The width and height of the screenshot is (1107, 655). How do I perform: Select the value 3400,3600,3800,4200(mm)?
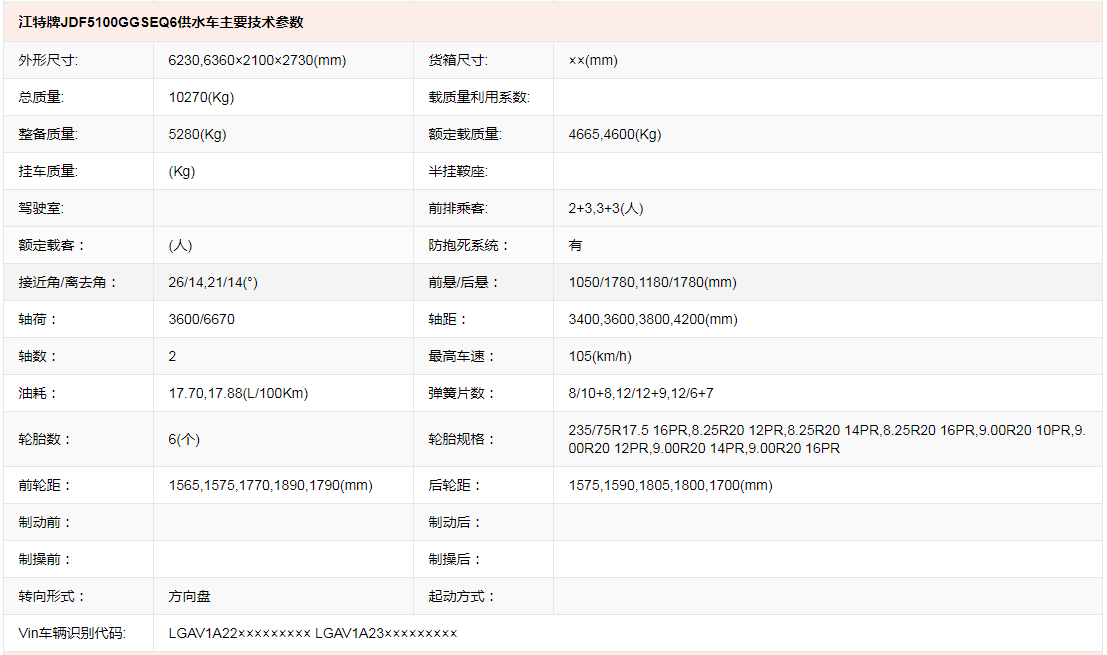653,320
